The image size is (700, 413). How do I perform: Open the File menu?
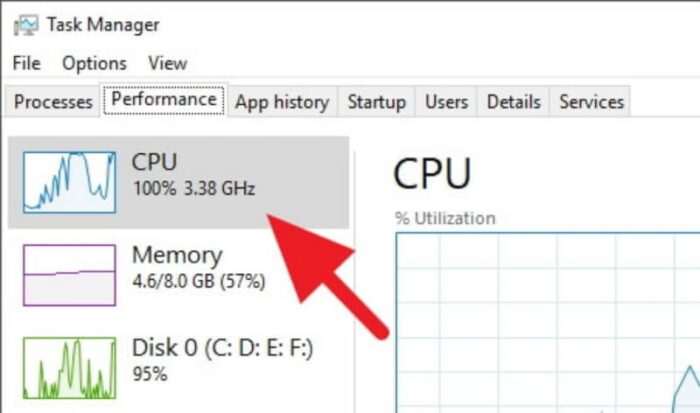click(x=27, y=63)
